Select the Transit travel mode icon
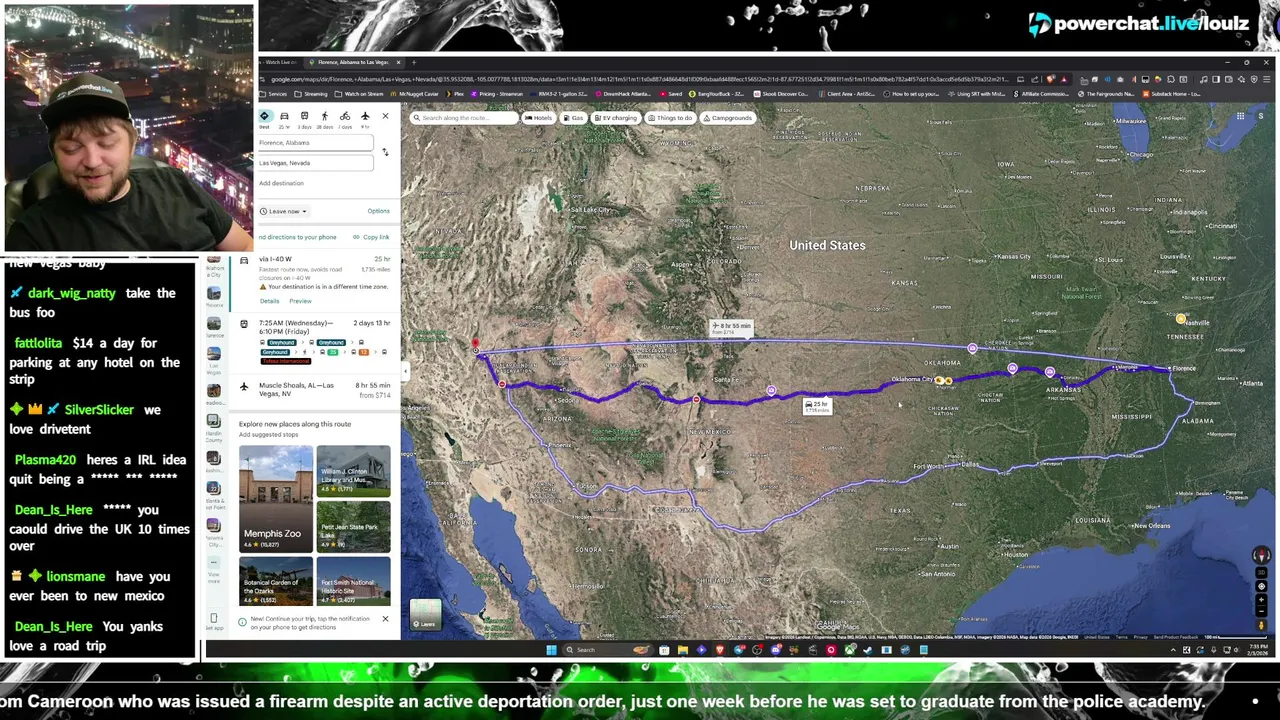This screenshot has width=1280, height=720. [304, 116]
